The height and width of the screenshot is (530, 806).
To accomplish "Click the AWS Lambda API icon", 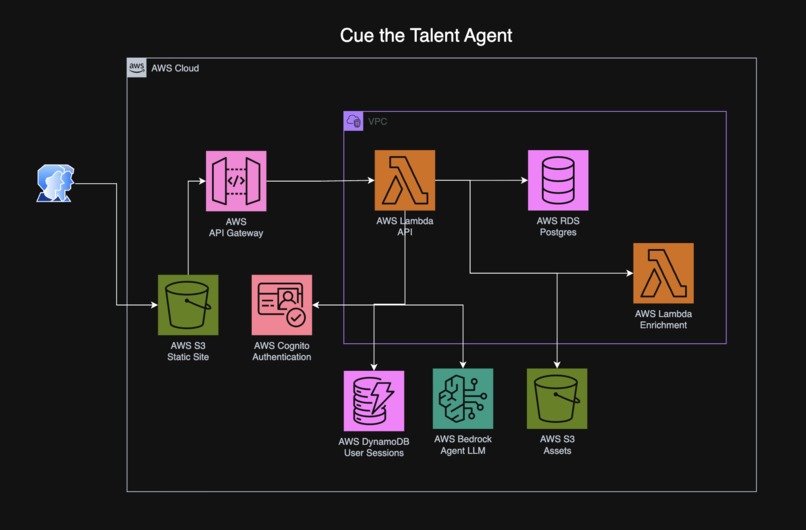I will (x=405, y=180).
